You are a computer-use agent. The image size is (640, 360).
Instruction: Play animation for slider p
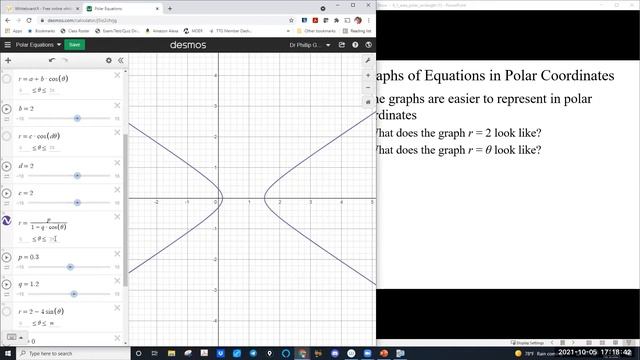(x=7, y=257)
